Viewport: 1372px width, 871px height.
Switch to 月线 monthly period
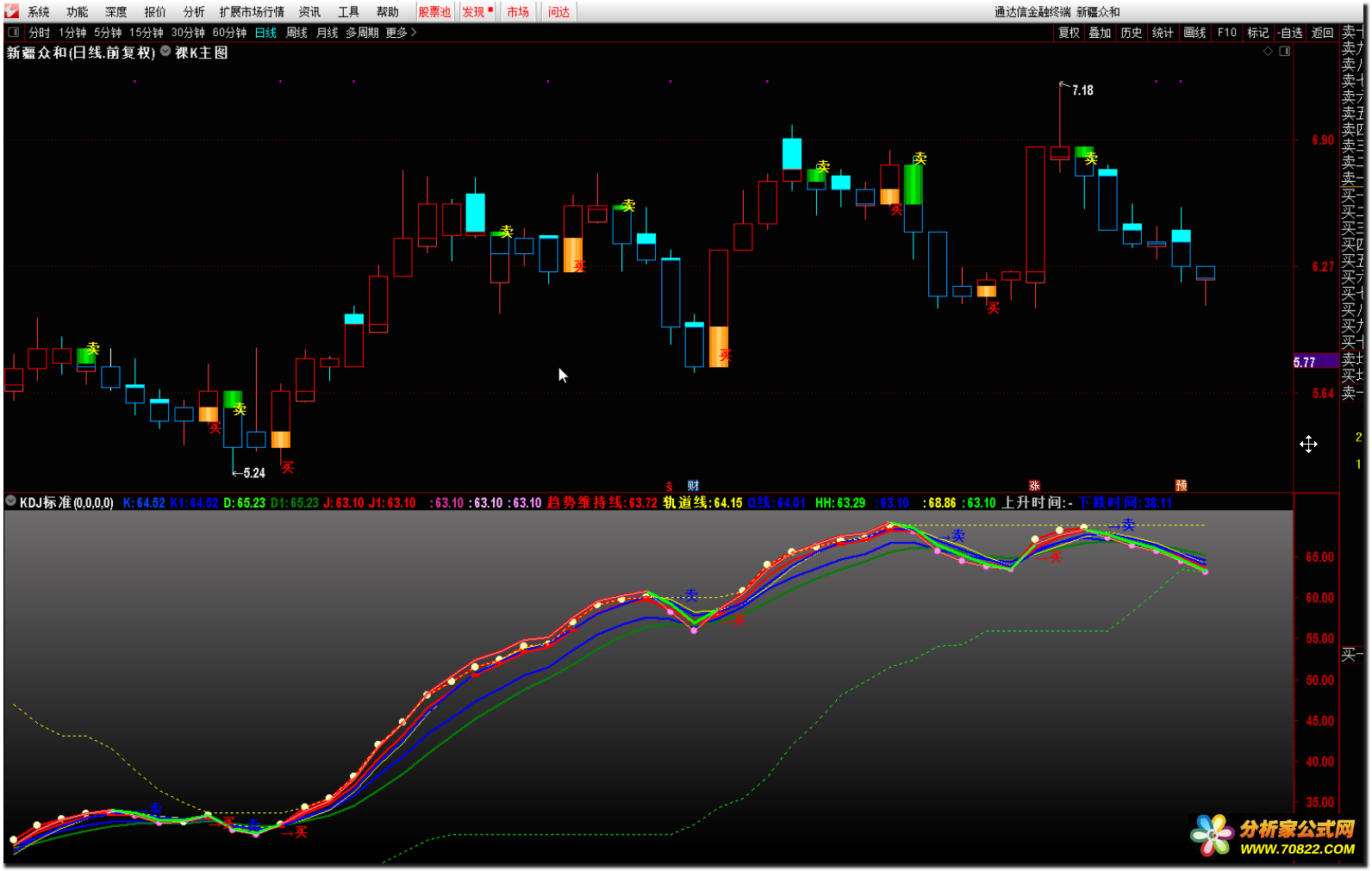327,33
